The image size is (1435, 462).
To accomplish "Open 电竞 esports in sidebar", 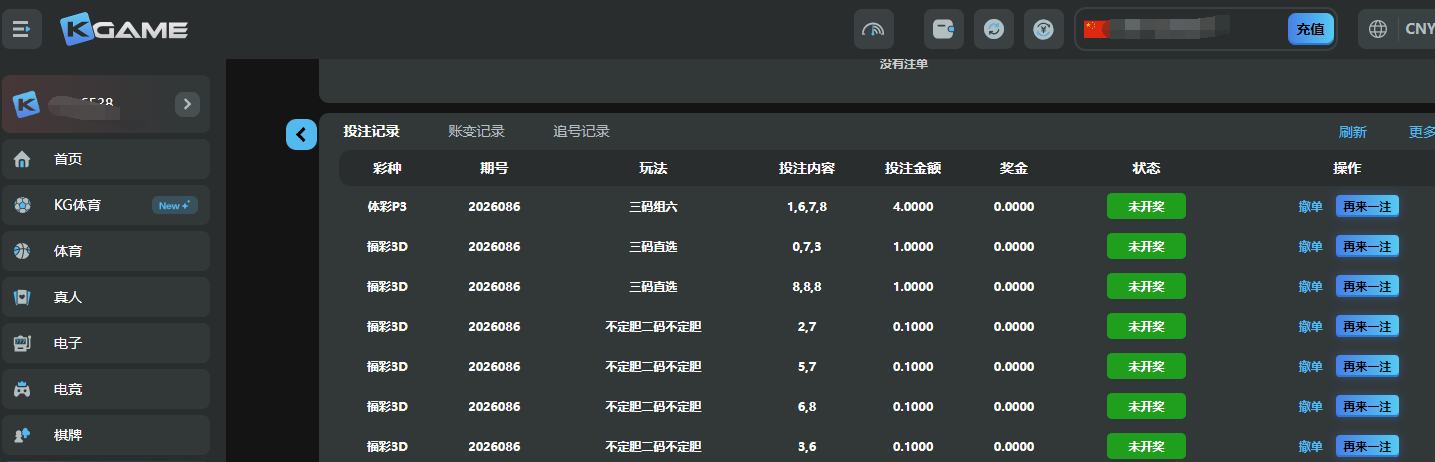I will pyautogui.click(x=105, y=389).
